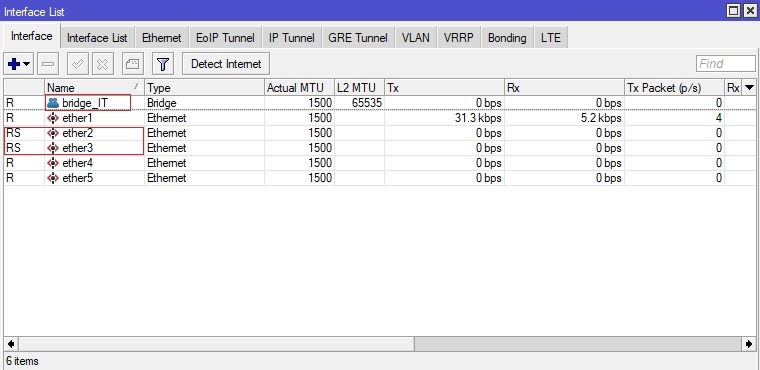Switch to the Interface tab

coord(32,36)
